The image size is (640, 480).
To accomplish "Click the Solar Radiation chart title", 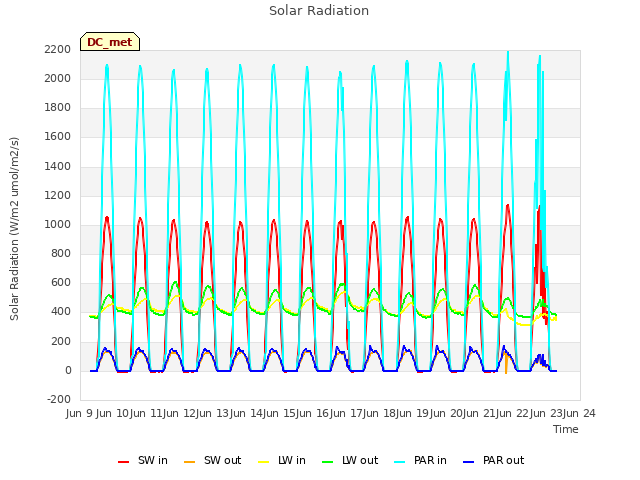I will point(319,11).
